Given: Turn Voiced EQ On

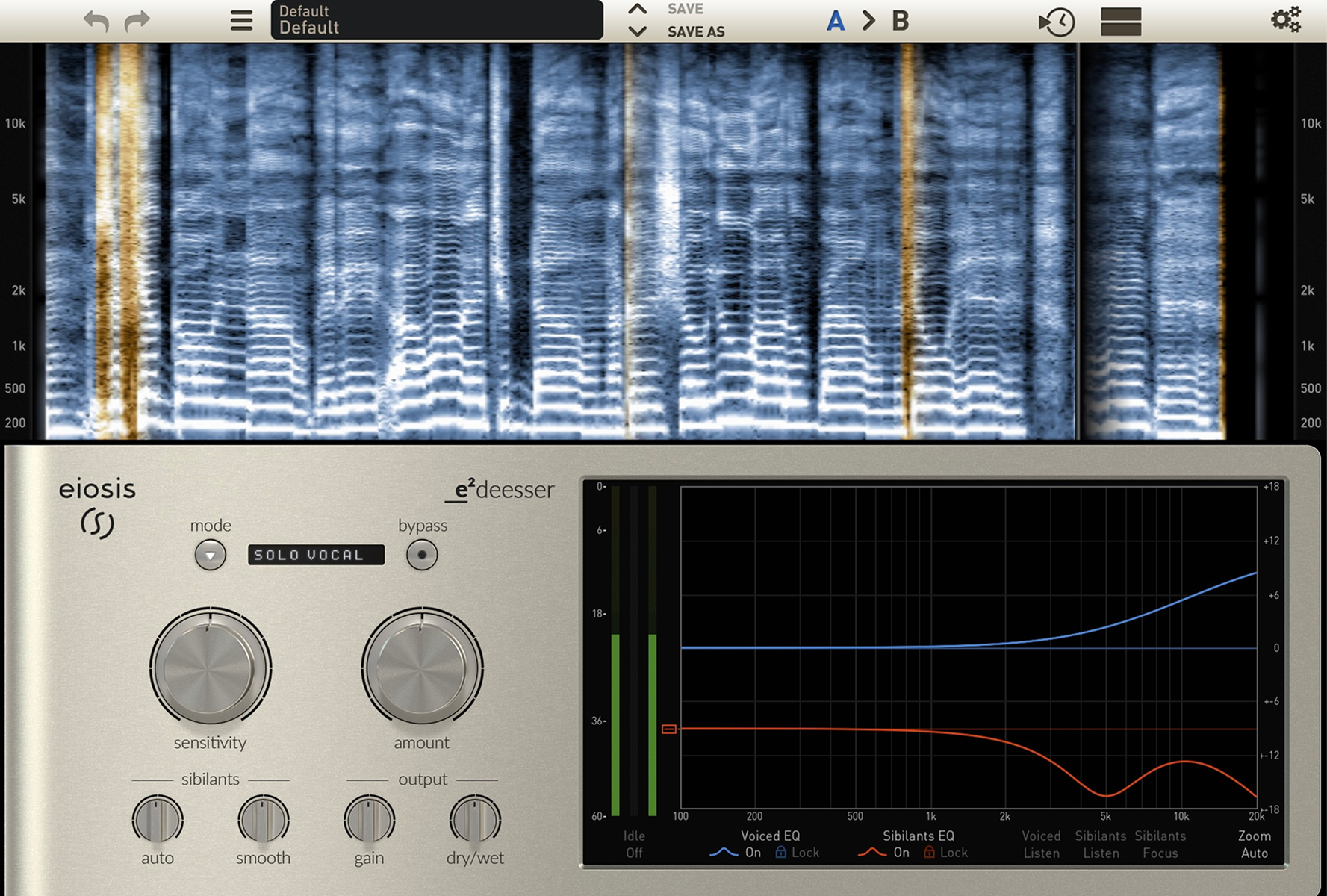Looking at the screenshot, I should pyautogui.click(x=753, y=852).
